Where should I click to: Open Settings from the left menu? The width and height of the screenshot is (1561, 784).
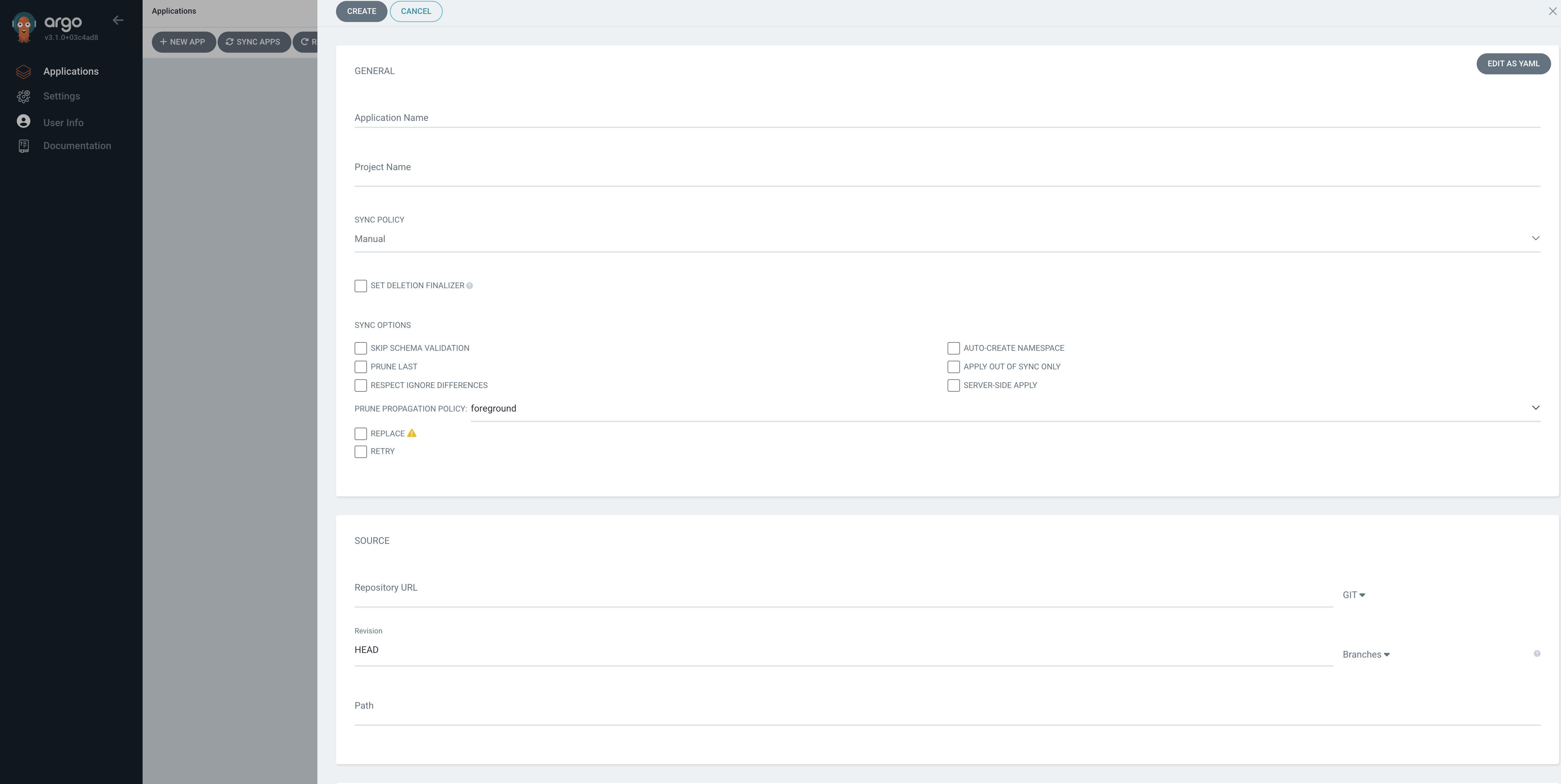coord(61,96)
